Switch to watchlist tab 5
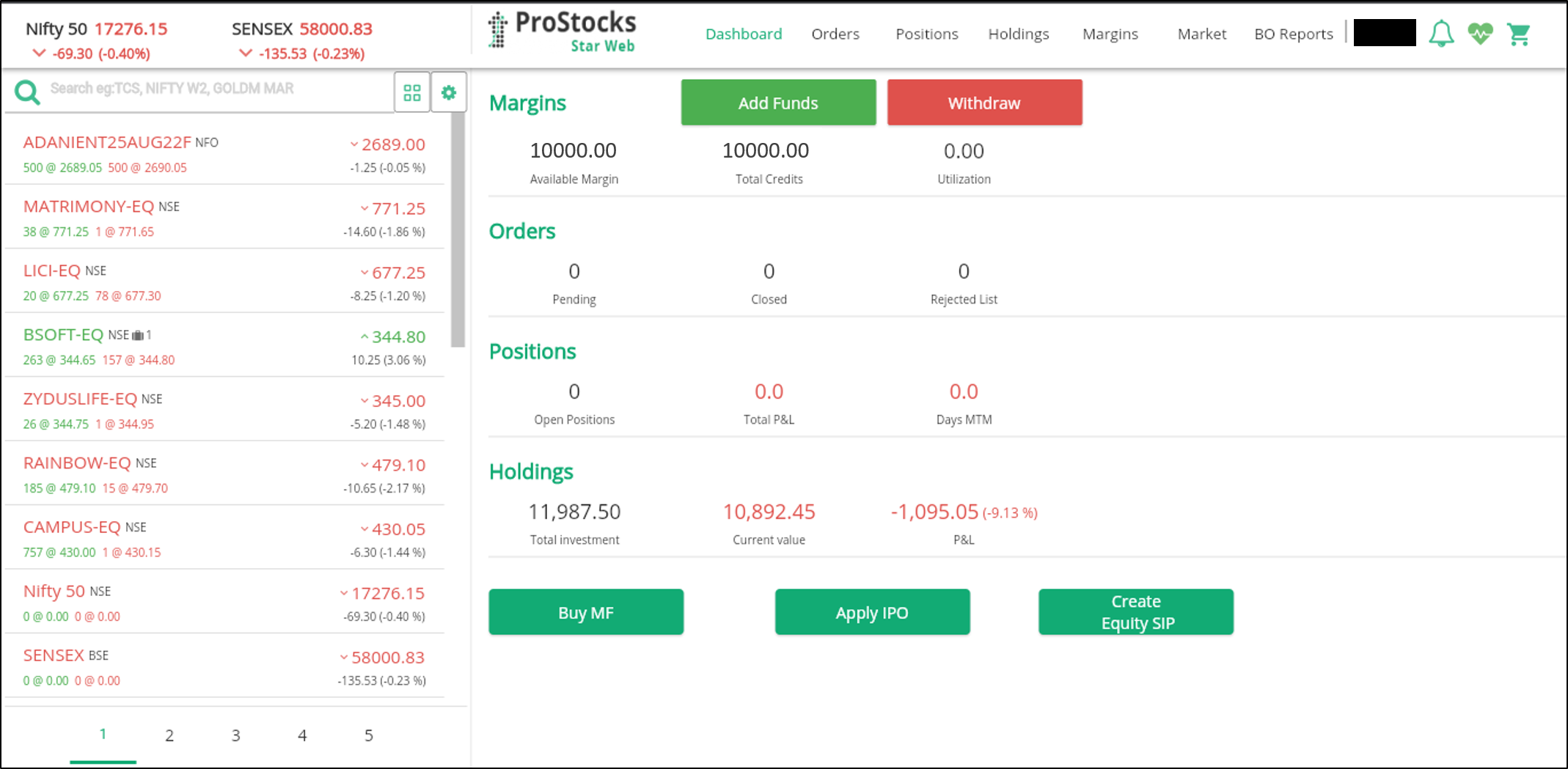 click(x=369, y=735)
